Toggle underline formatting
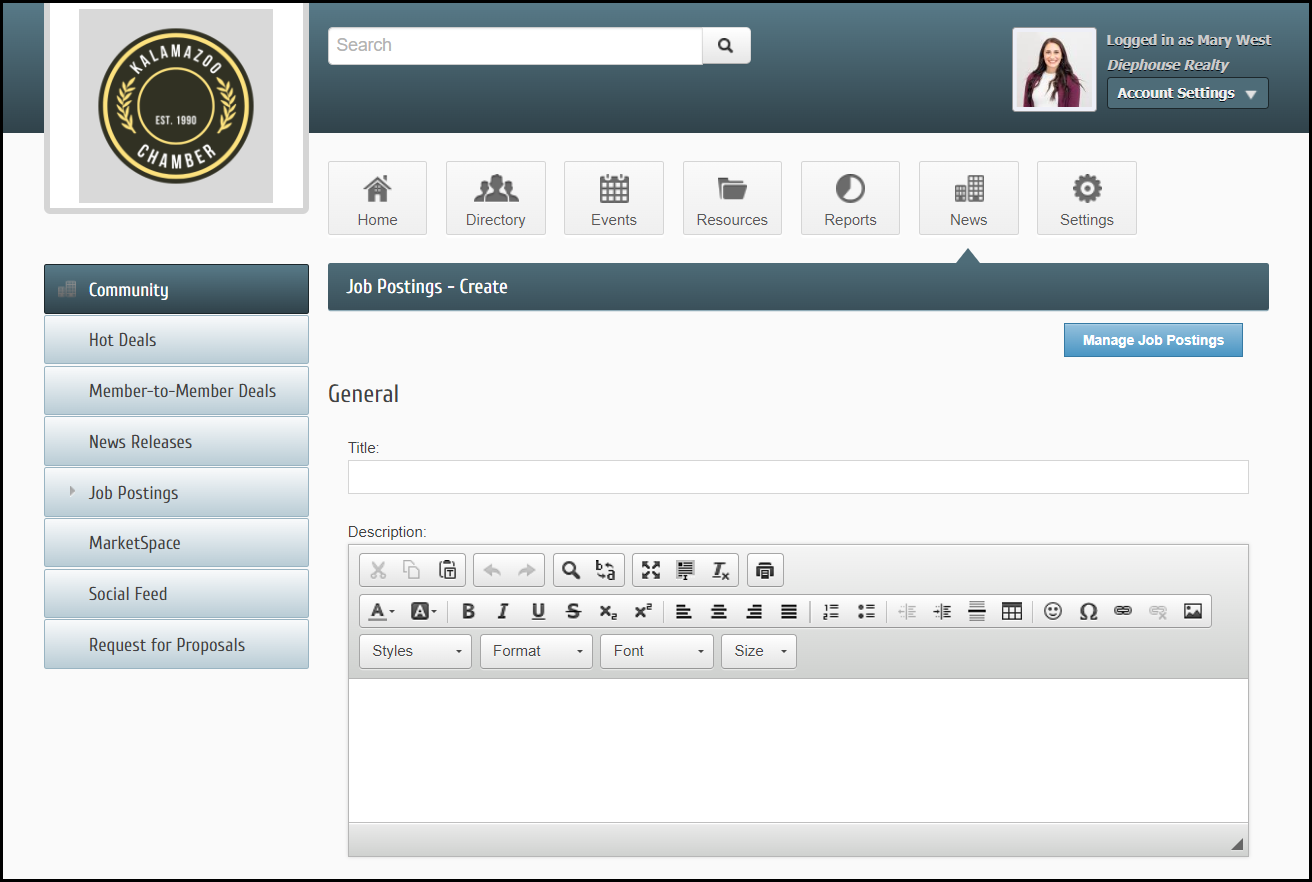Screen dimensions: 1312x882 tap(538, 611)
